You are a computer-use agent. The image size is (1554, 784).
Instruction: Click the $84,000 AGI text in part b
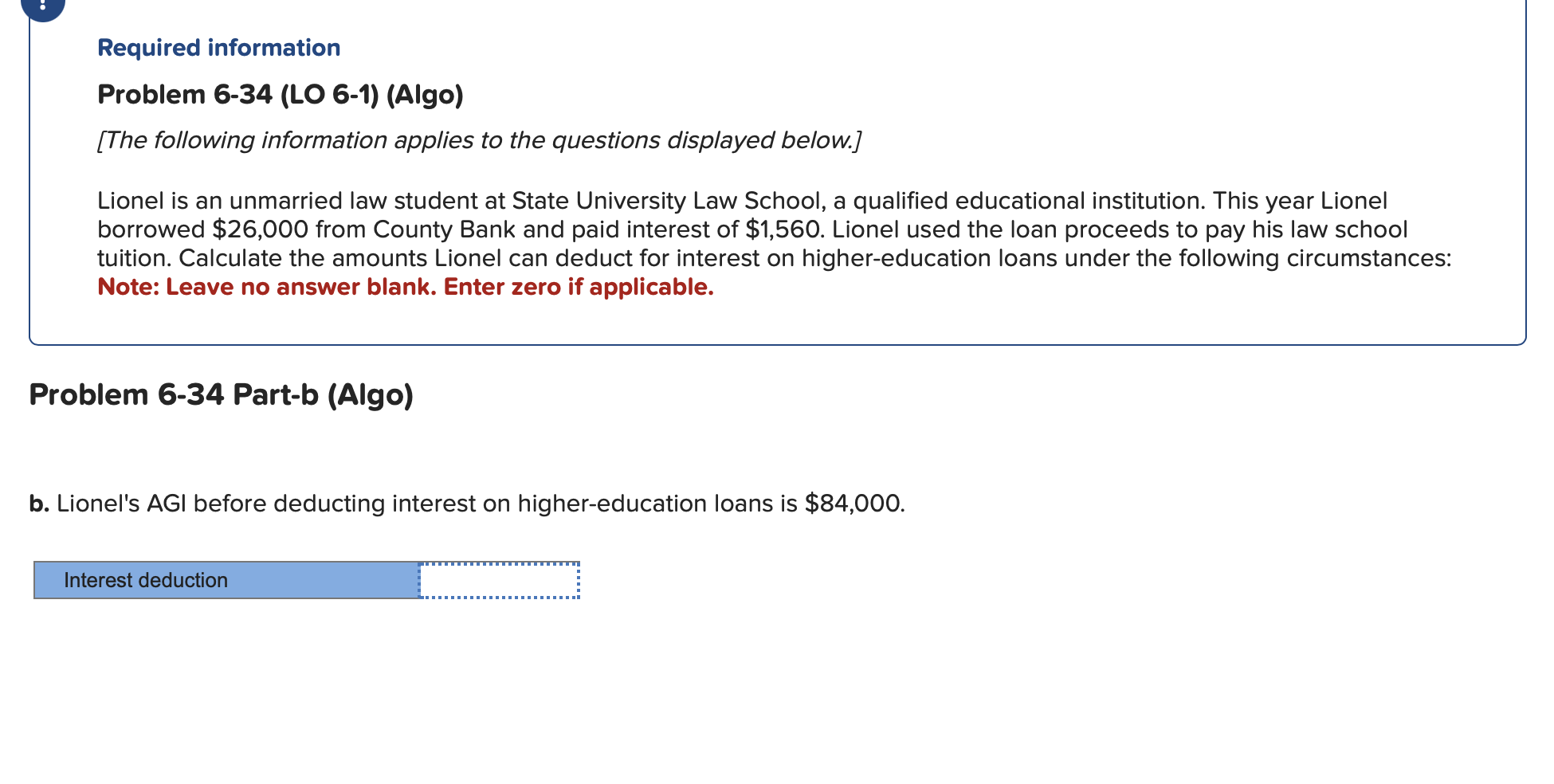coord(854,503)
